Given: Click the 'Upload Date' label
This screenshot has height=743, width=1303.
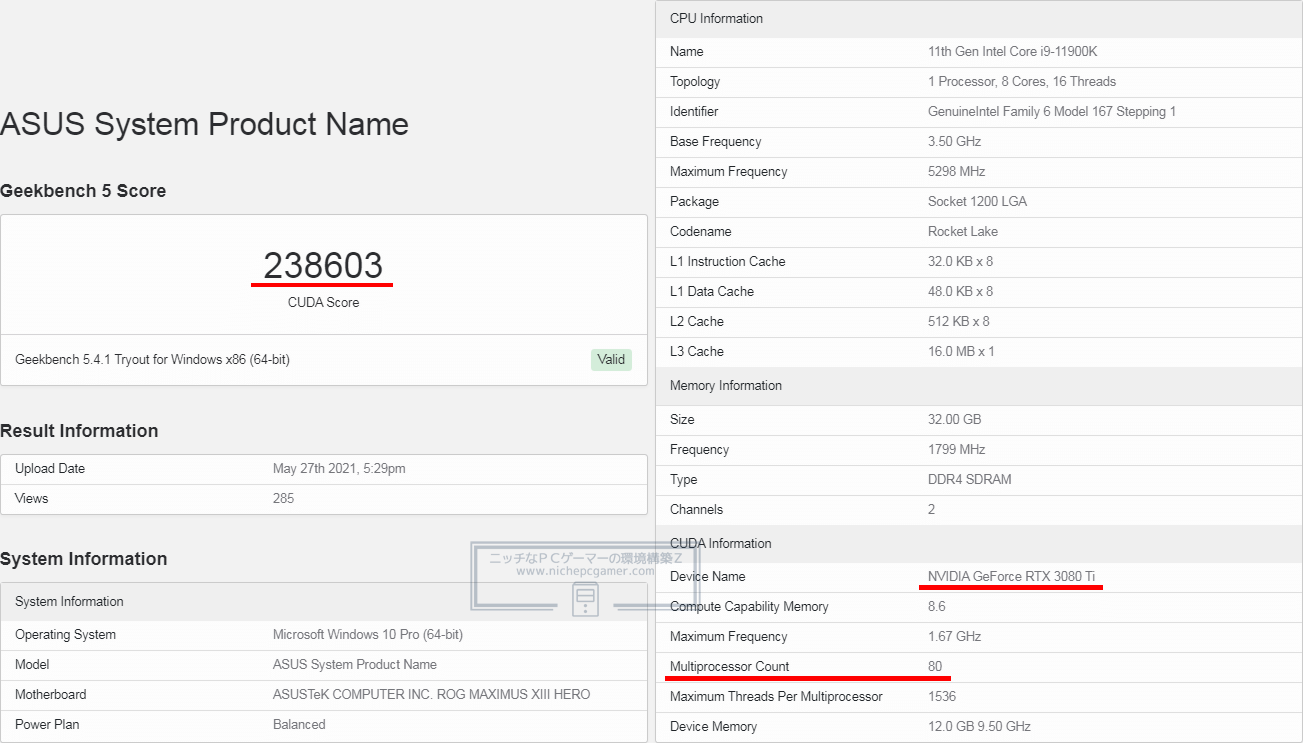Looking at the screenshot, I should (x=50, y=469).
